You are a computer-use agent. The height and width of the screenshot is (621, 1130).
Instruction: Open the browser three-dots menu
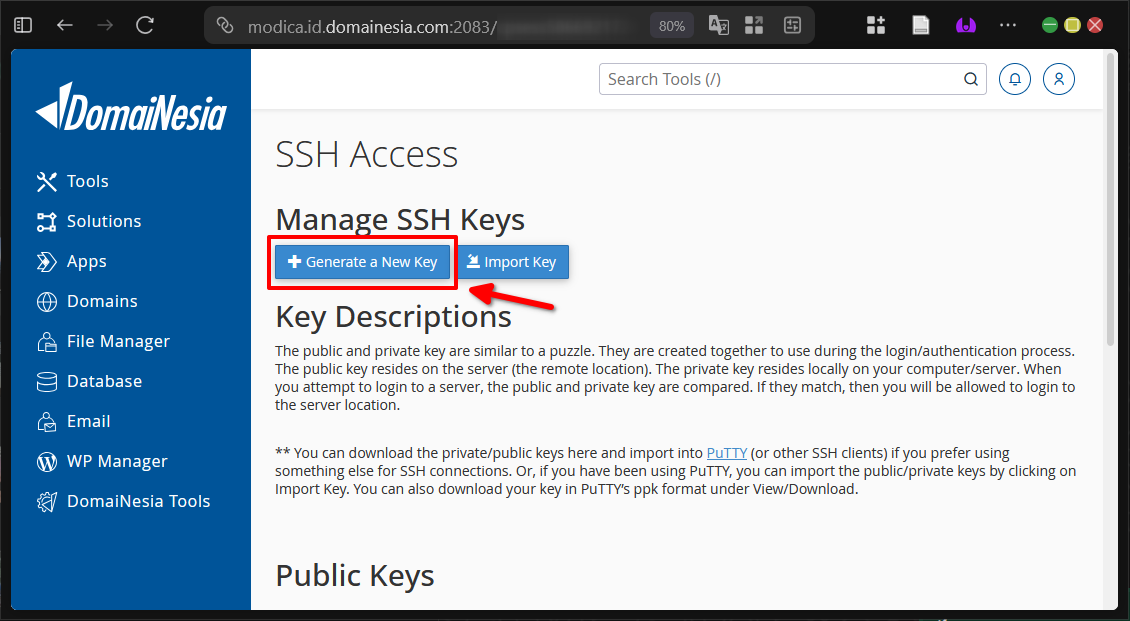pyautogui.click(x=1008, y=25)
